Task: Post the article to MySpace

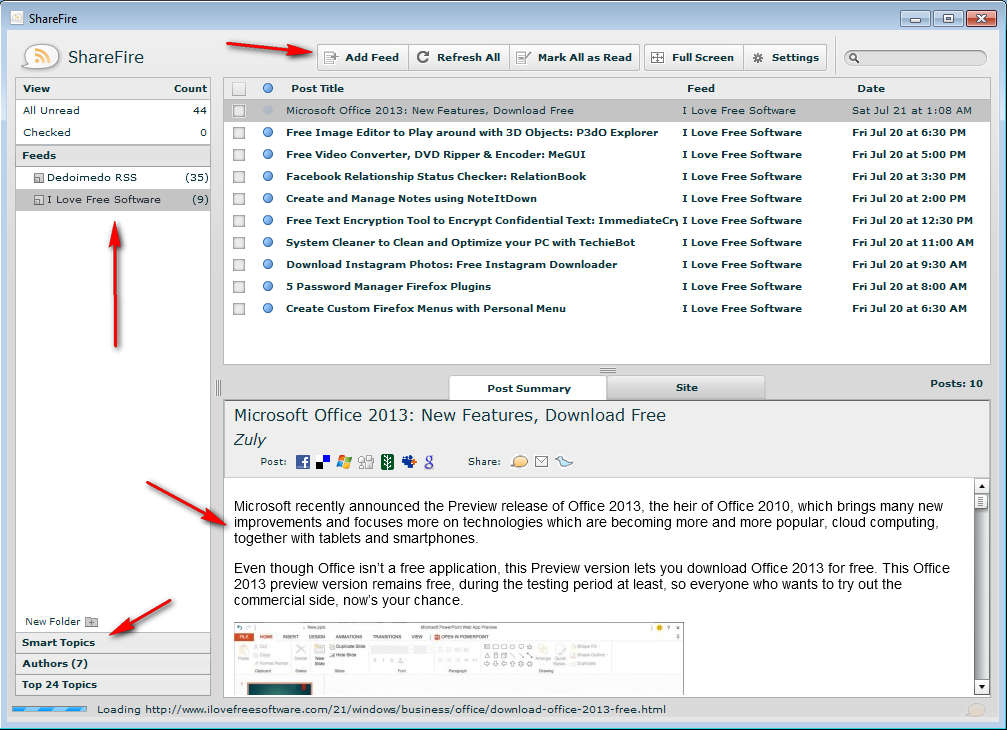Action: point(408,462)
